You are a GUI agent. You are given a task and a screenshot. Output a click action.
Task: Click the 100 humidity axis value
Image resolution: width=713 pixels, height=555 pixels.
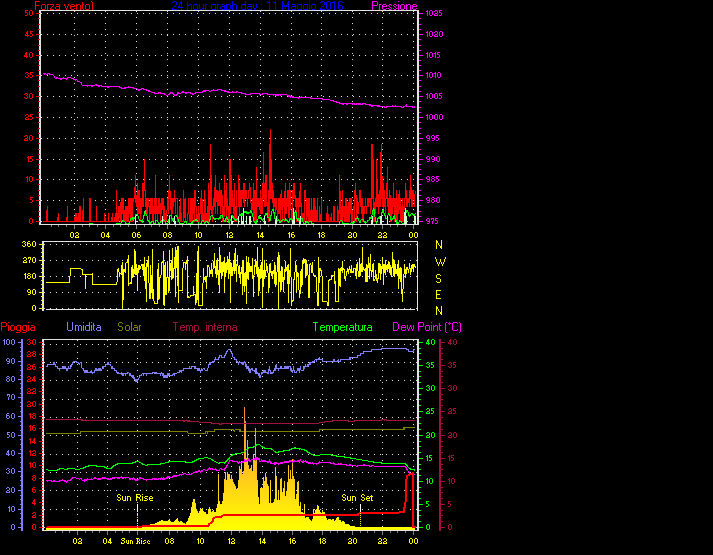pos(9,342)
